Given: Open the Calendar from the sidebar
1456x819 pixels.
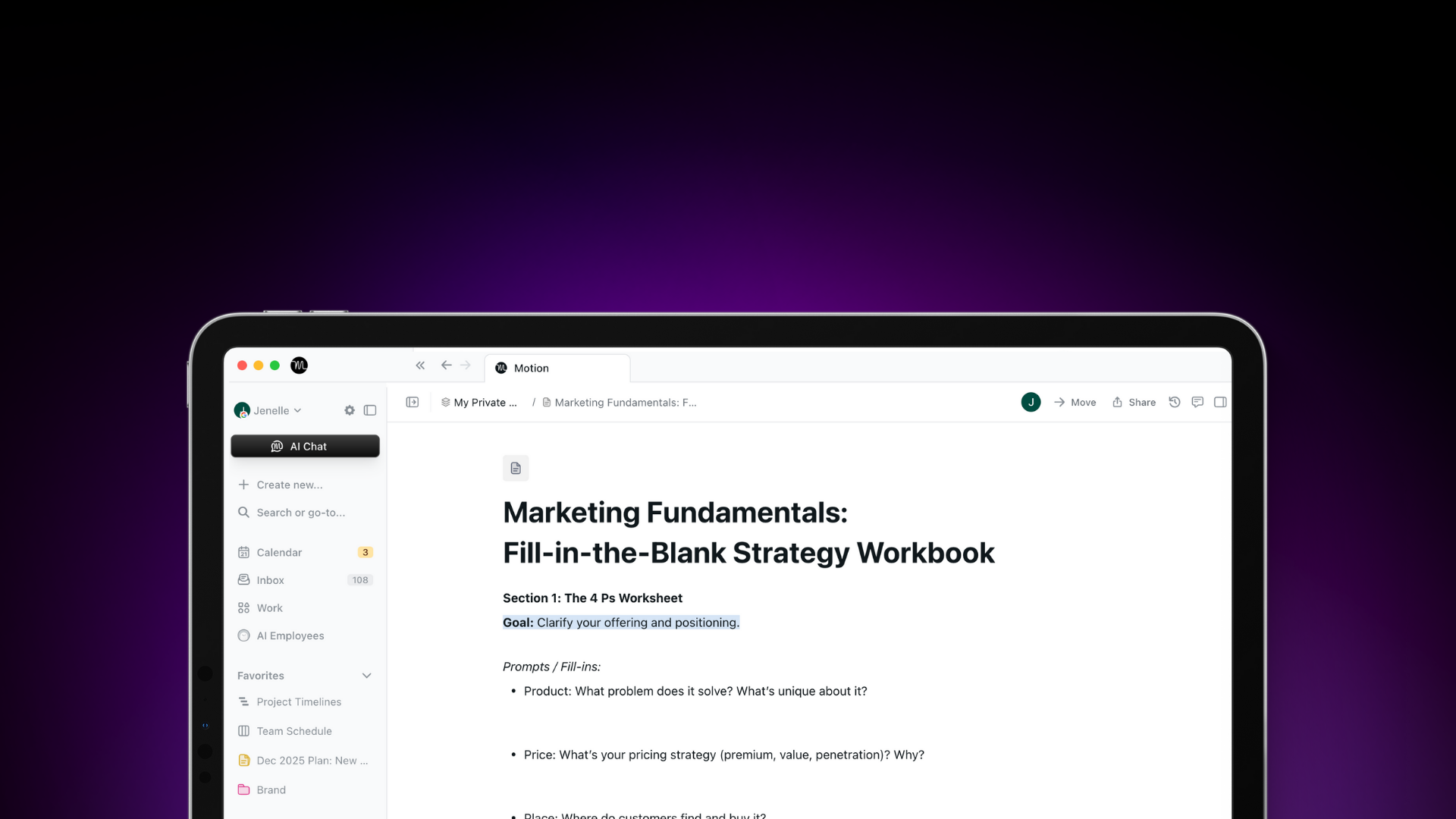Looking at the screenshot, I should tap(278, 552).
